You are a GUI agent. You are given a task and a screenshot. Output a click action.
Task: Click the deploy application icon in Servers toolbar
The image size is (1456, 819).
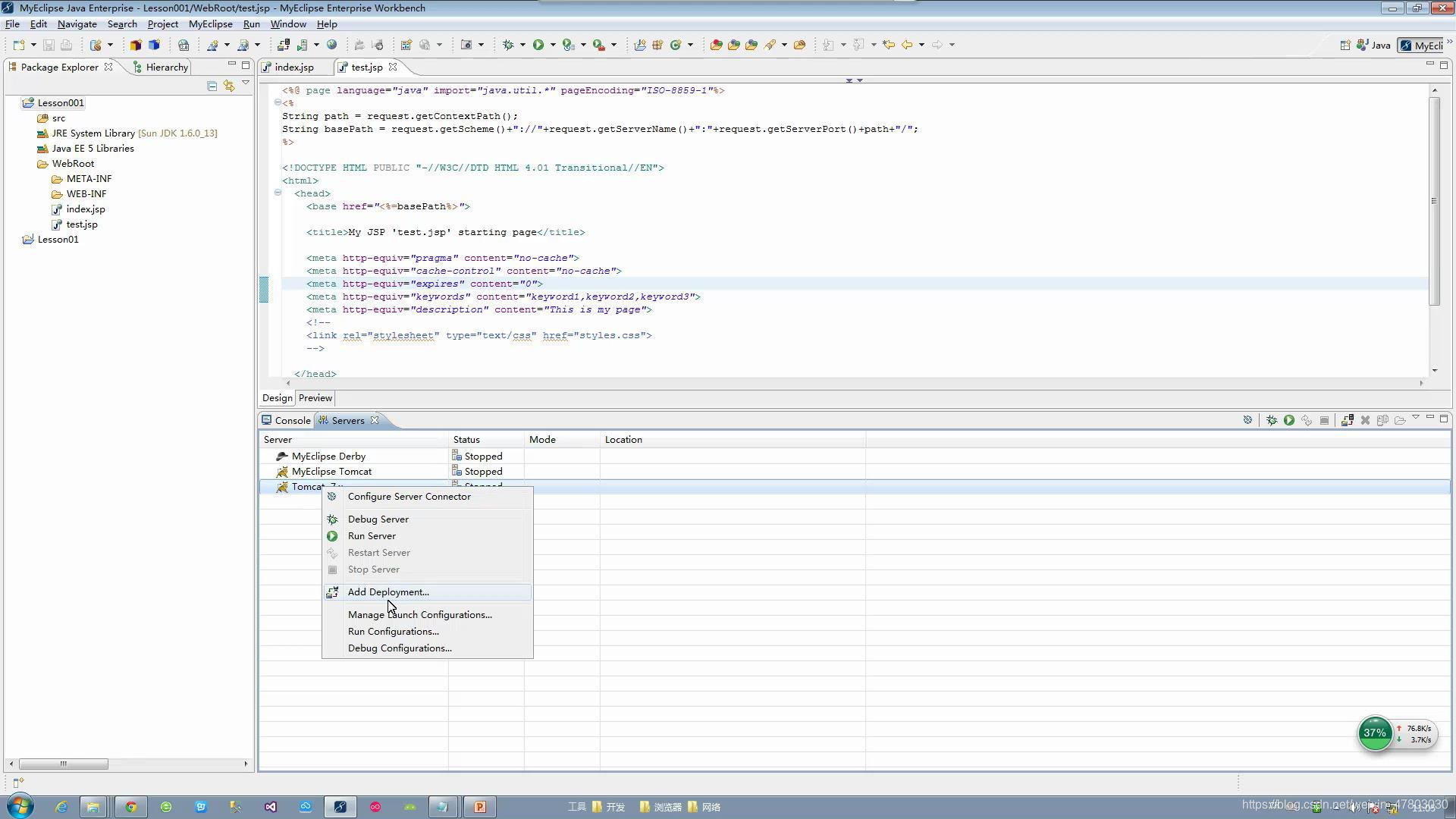(x=1347, y=420)
